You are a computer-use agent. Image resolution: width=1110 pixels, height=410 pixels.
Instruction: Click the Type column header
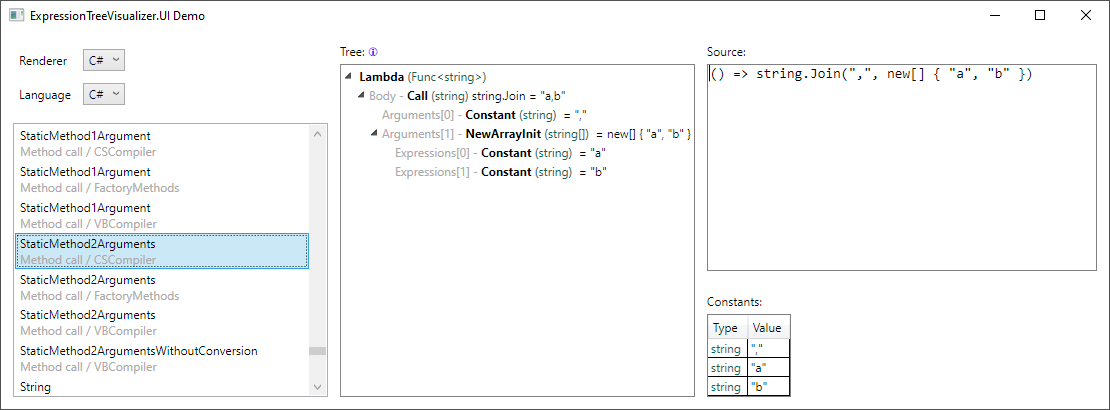point(728,328)
